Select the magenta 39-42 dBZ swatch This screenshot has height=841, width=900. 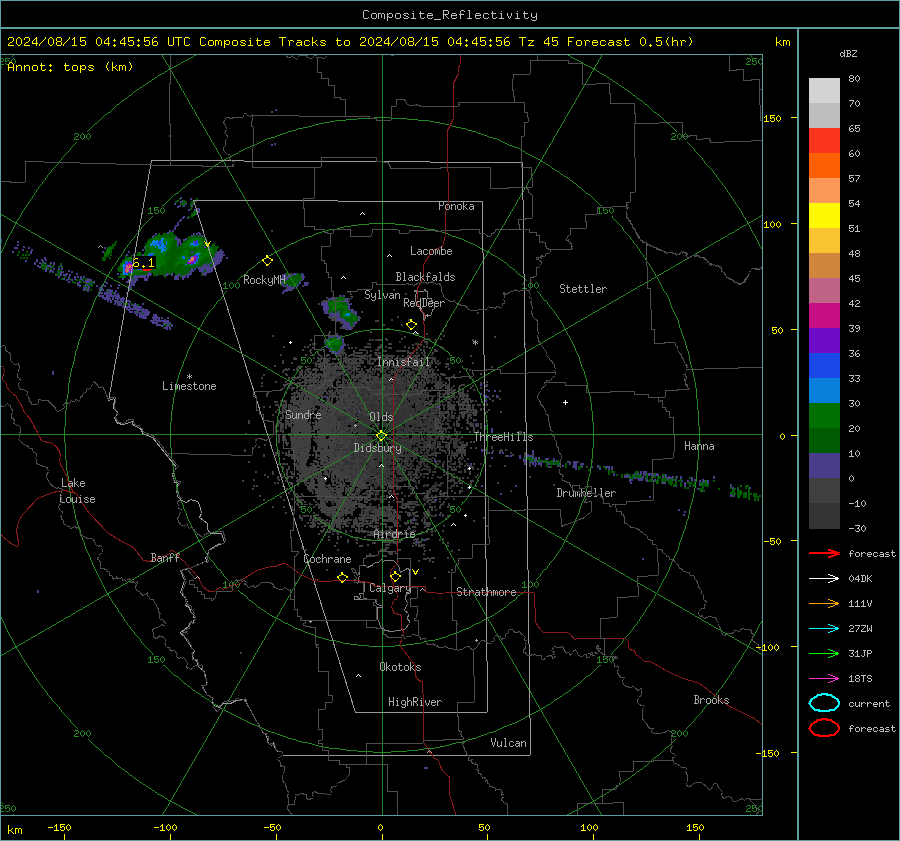(x=824, y=316)
